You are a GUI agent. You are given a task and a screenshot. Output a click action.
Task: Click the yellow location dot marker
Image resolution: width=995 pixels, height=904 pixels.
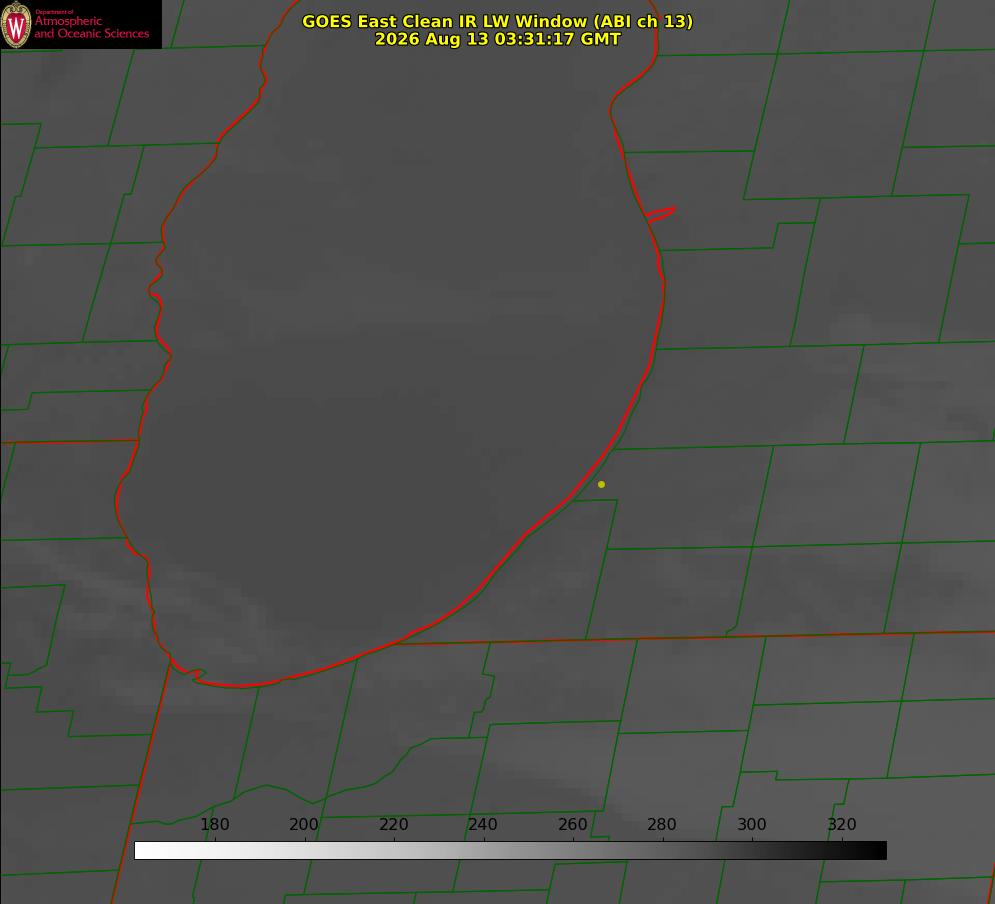(x=601, y=484)
